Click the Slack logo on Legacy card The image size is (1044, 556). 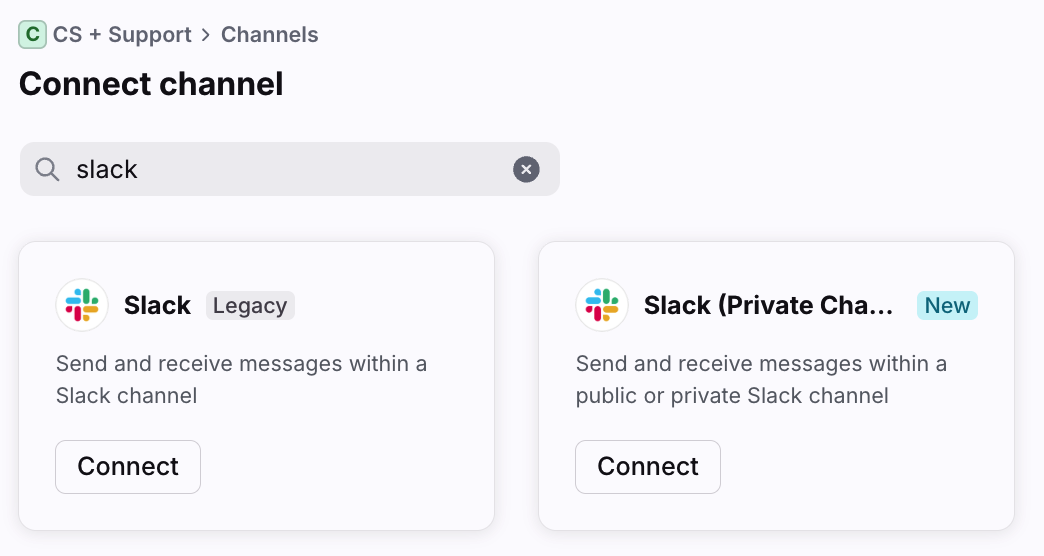pyautogui.click(x=82, y=305)
